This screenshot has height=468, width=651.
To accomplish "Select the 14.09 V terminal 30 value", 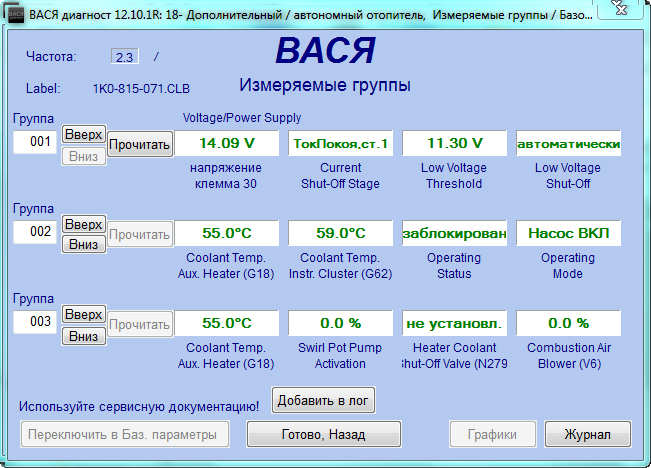I will tap(227, 143).
